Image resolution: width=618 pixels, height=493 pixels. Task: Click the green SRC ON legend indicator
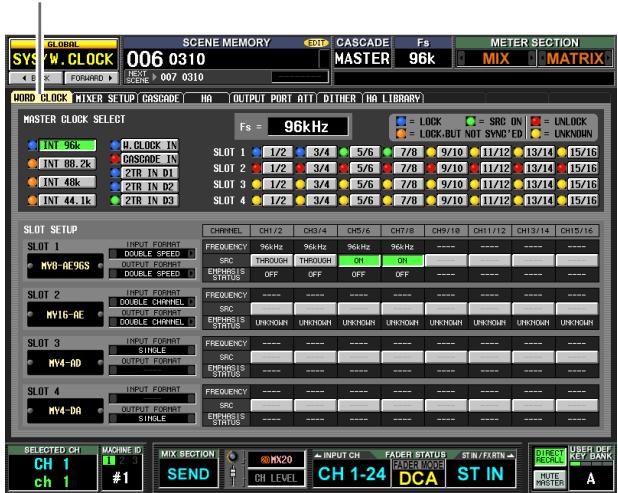point(470,121)
